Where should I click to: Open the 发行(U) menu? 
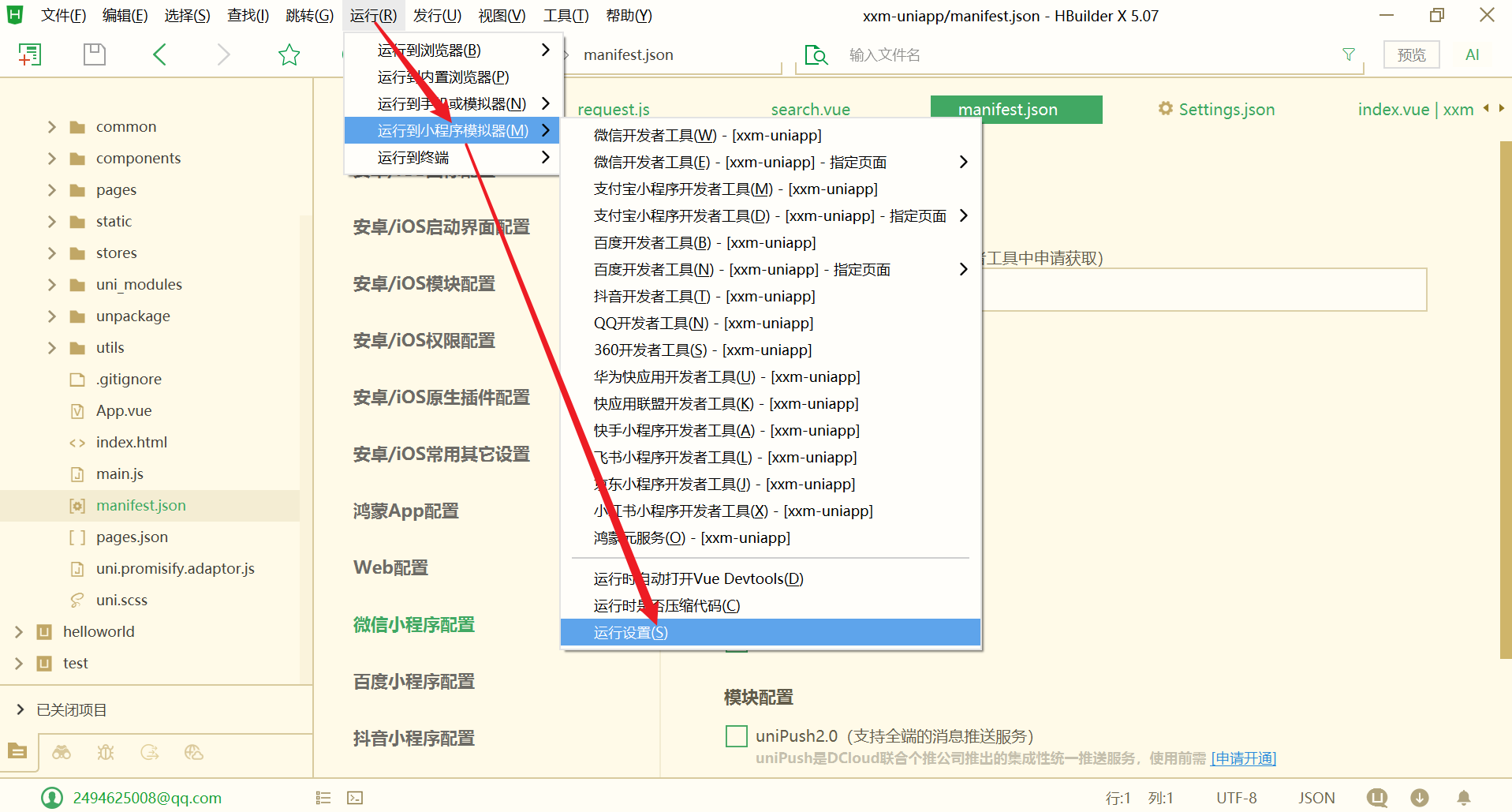[x=437, y=16]
